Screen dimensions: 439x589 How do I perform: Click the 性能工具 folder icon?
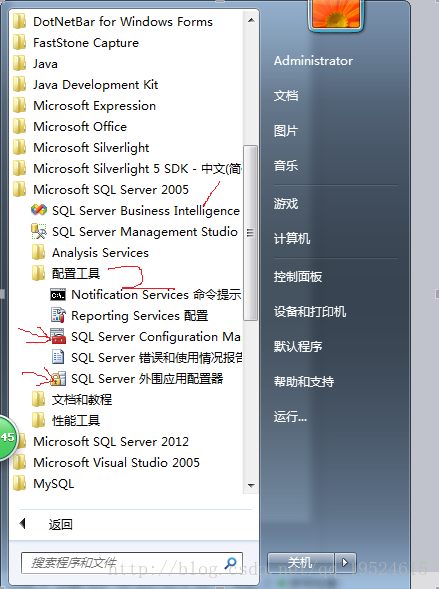pos(38,420)
